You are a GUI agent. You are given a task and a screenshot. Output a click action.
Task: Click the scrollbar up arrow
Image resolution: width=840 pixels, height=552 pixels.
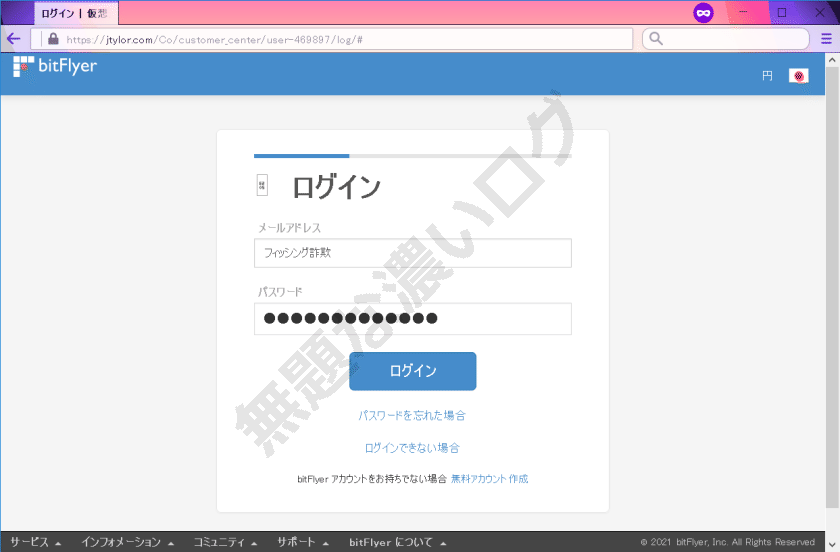click(832, 59)
